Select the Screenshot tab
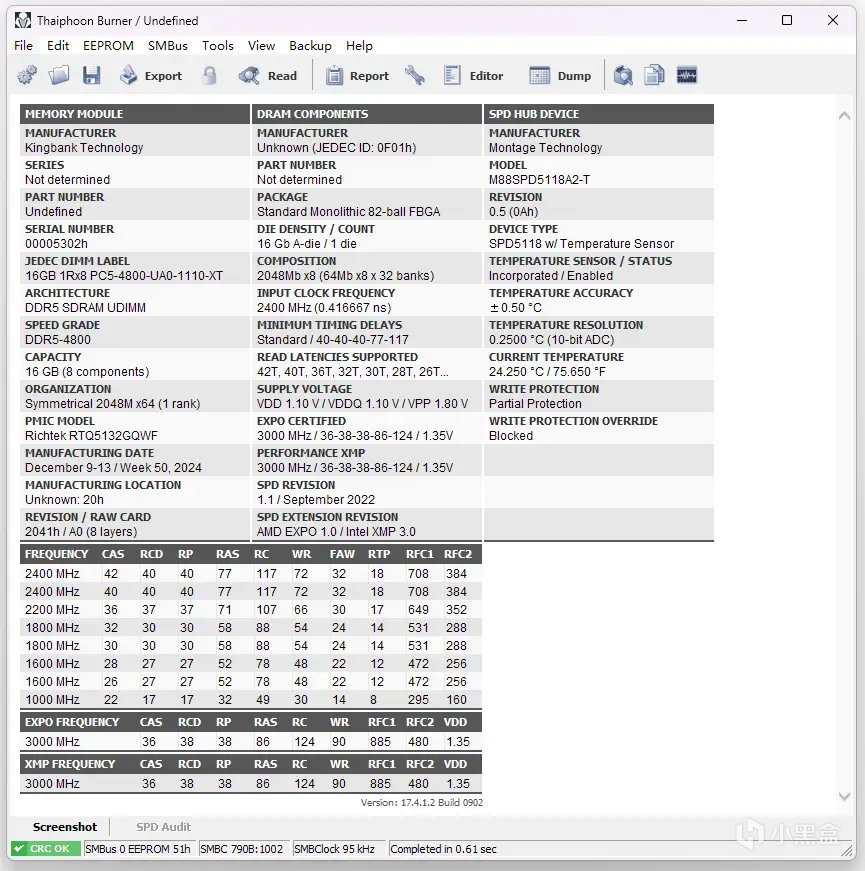 [65, 827]
